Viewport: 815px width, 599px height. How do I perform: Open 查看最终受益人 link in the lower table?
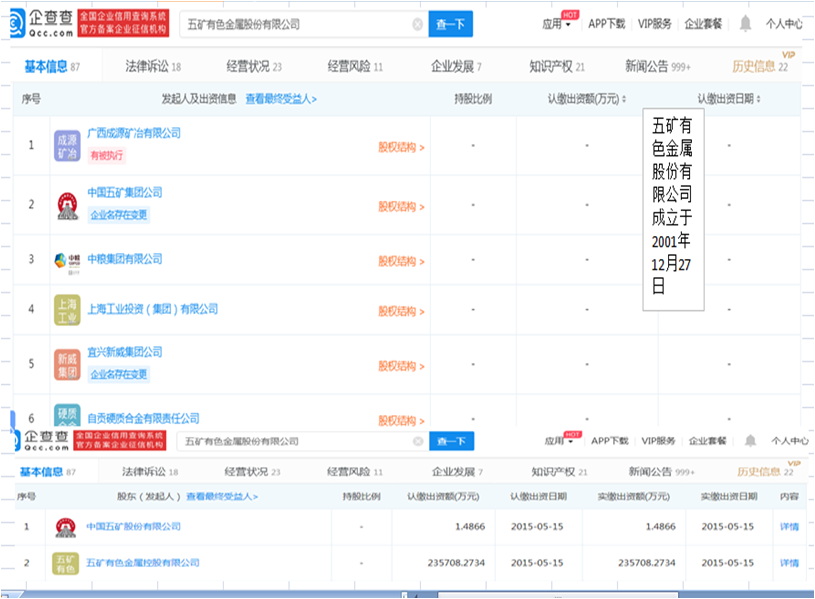pos(222,497)
